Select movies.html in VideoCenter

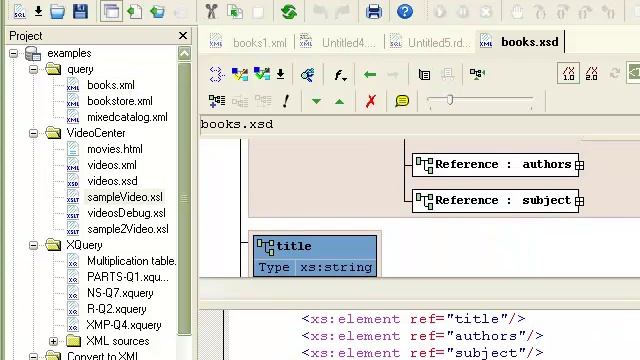click(x=115, y=149)
